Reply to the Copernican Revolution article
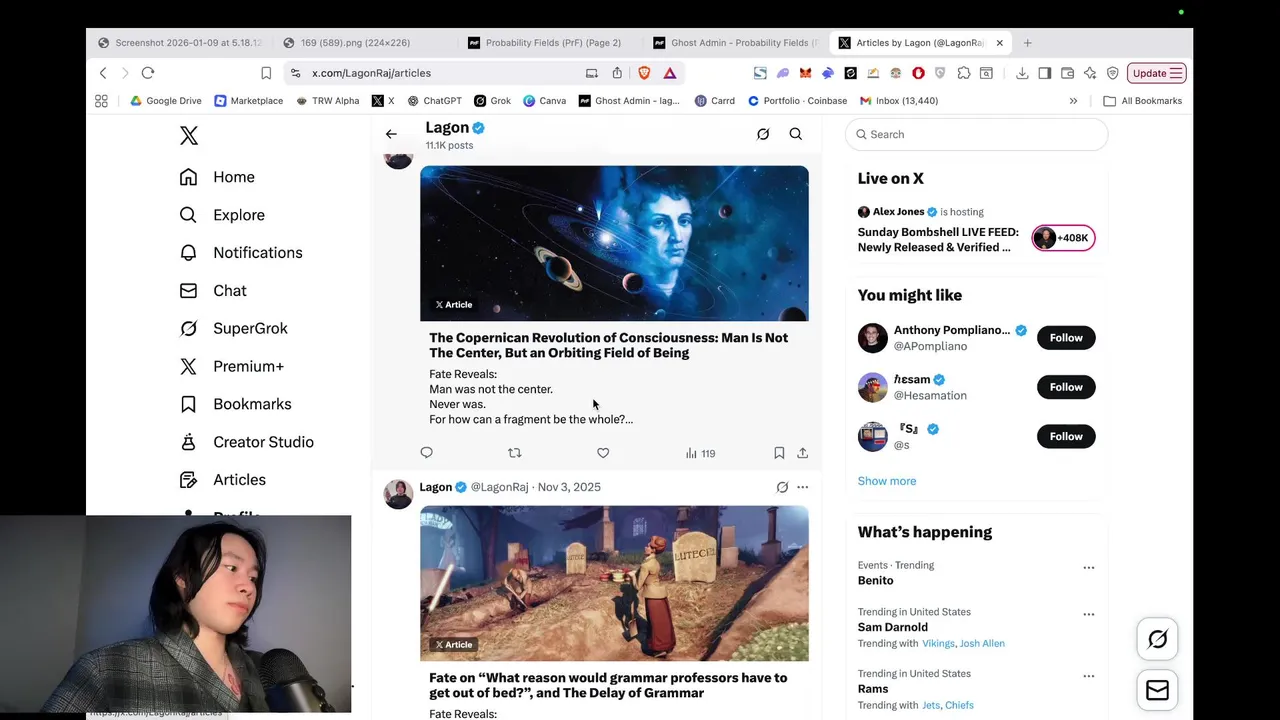Image resolution: width=1280 pixels, height=720 pixels. click(x=427, y=453)
